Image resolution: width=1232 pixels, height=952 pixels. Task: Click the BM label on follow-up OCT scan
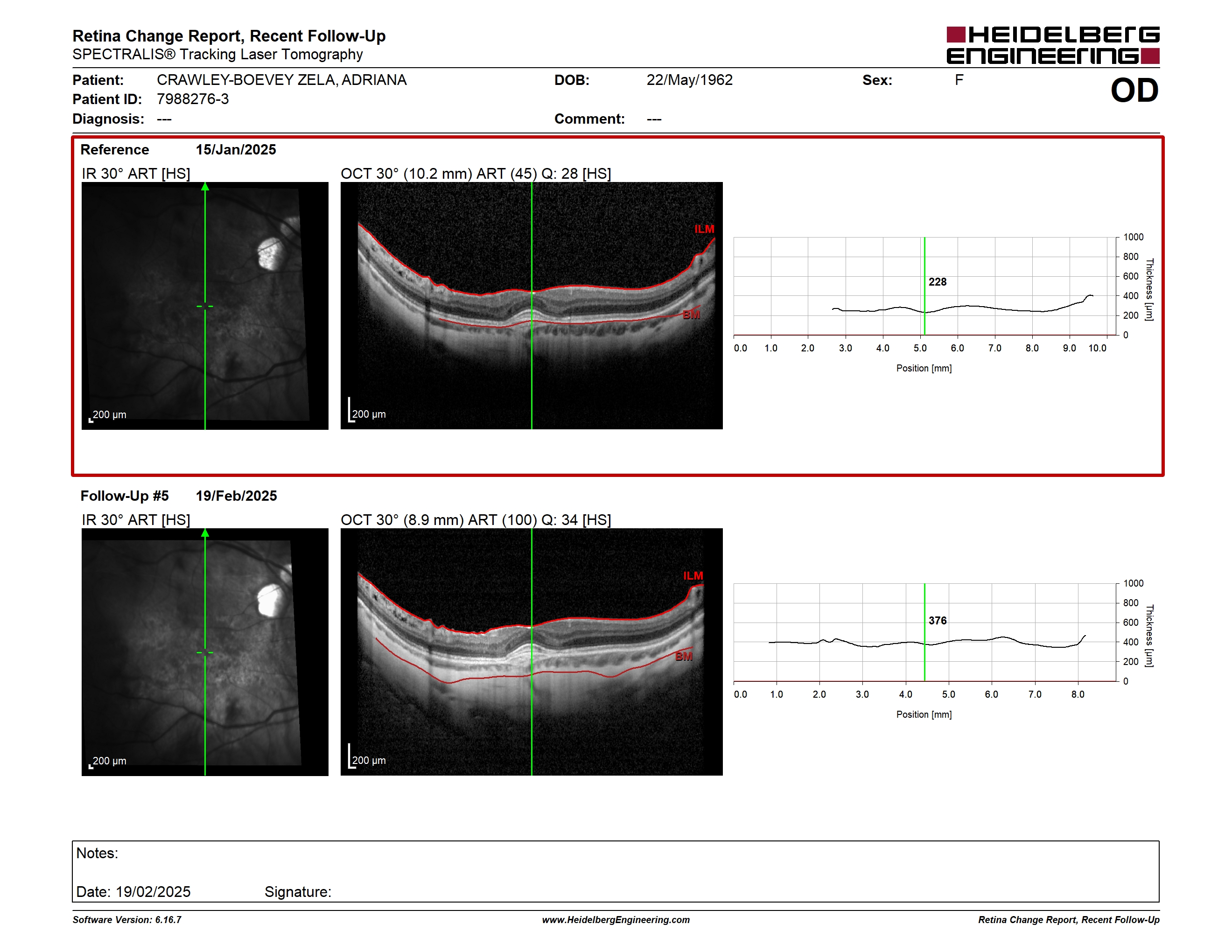click(684, 657)
